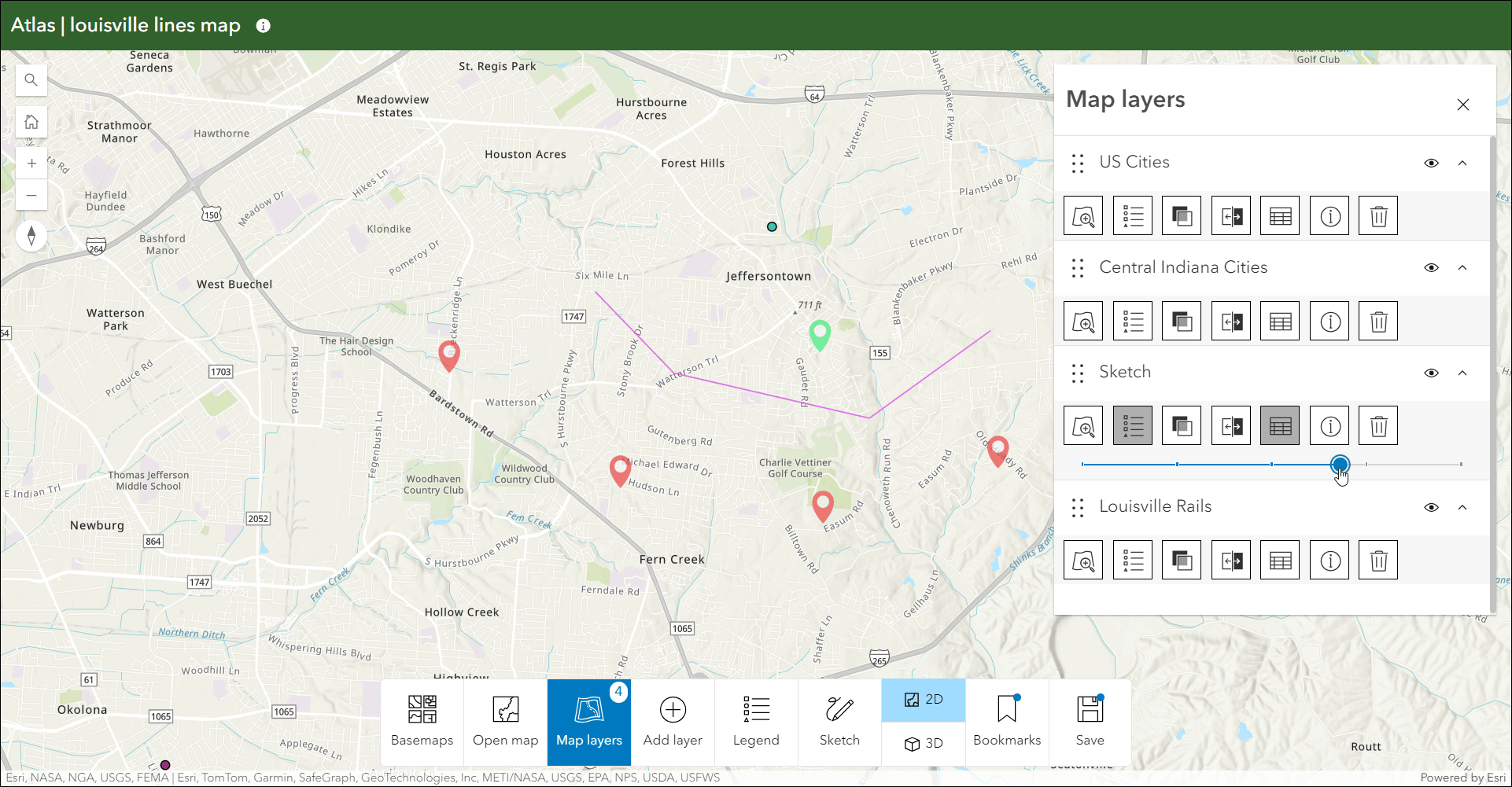
Task: Toggle visibility of the Sketch layer
Action: (x=1431, y=373)
